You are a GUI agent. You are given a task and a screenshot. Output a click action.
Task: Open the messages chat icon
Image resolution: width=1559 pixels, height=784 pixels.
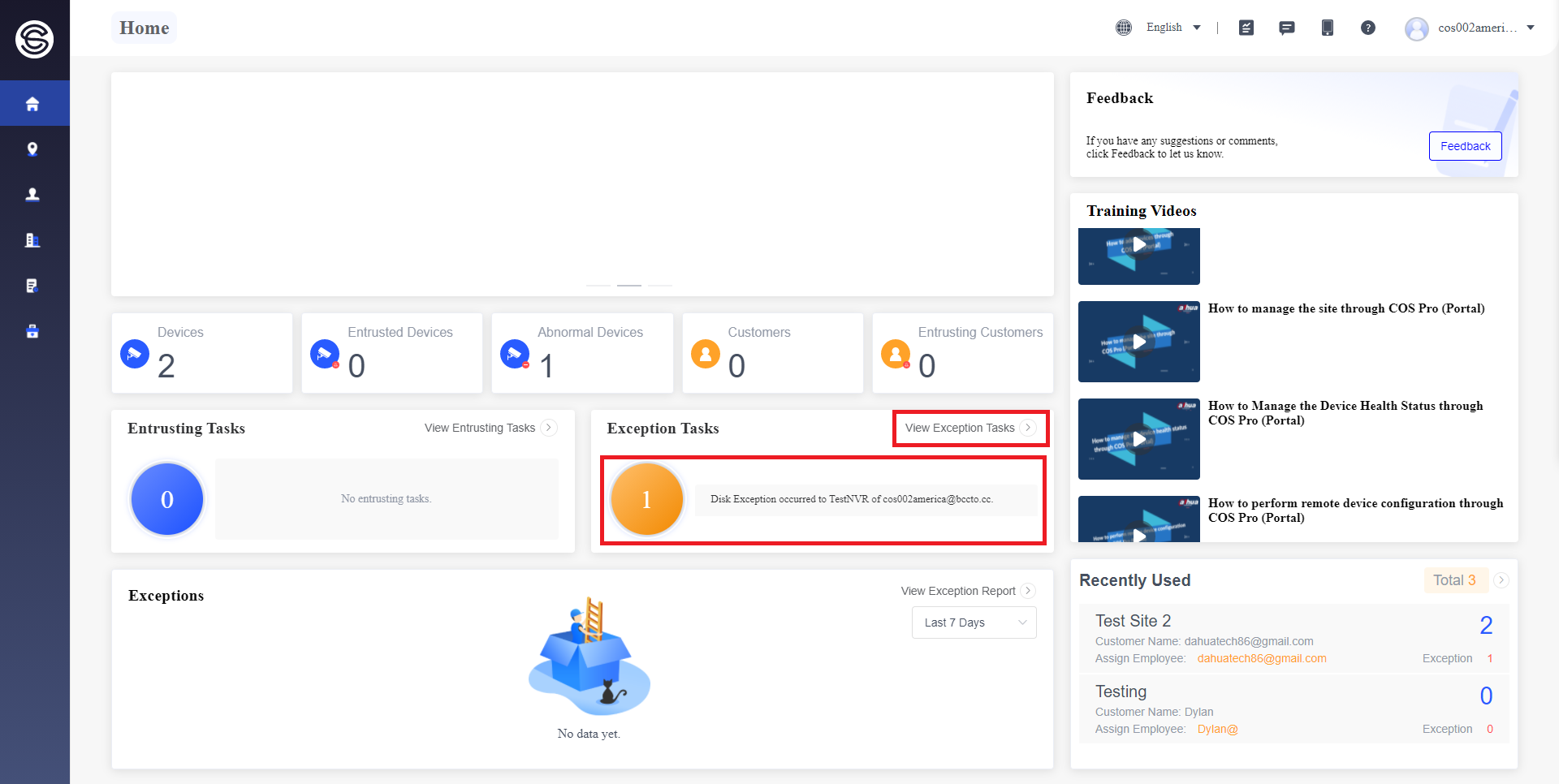(x=1287, y=28)
